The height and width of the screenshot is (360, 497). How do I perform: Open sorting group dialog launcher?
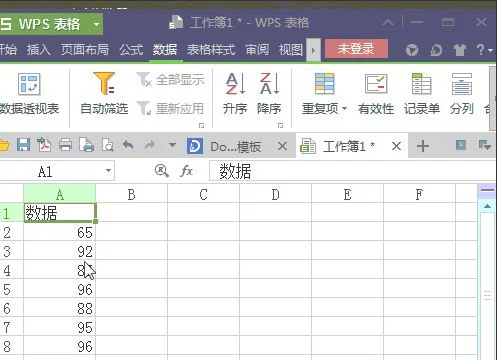click(280, 125)
